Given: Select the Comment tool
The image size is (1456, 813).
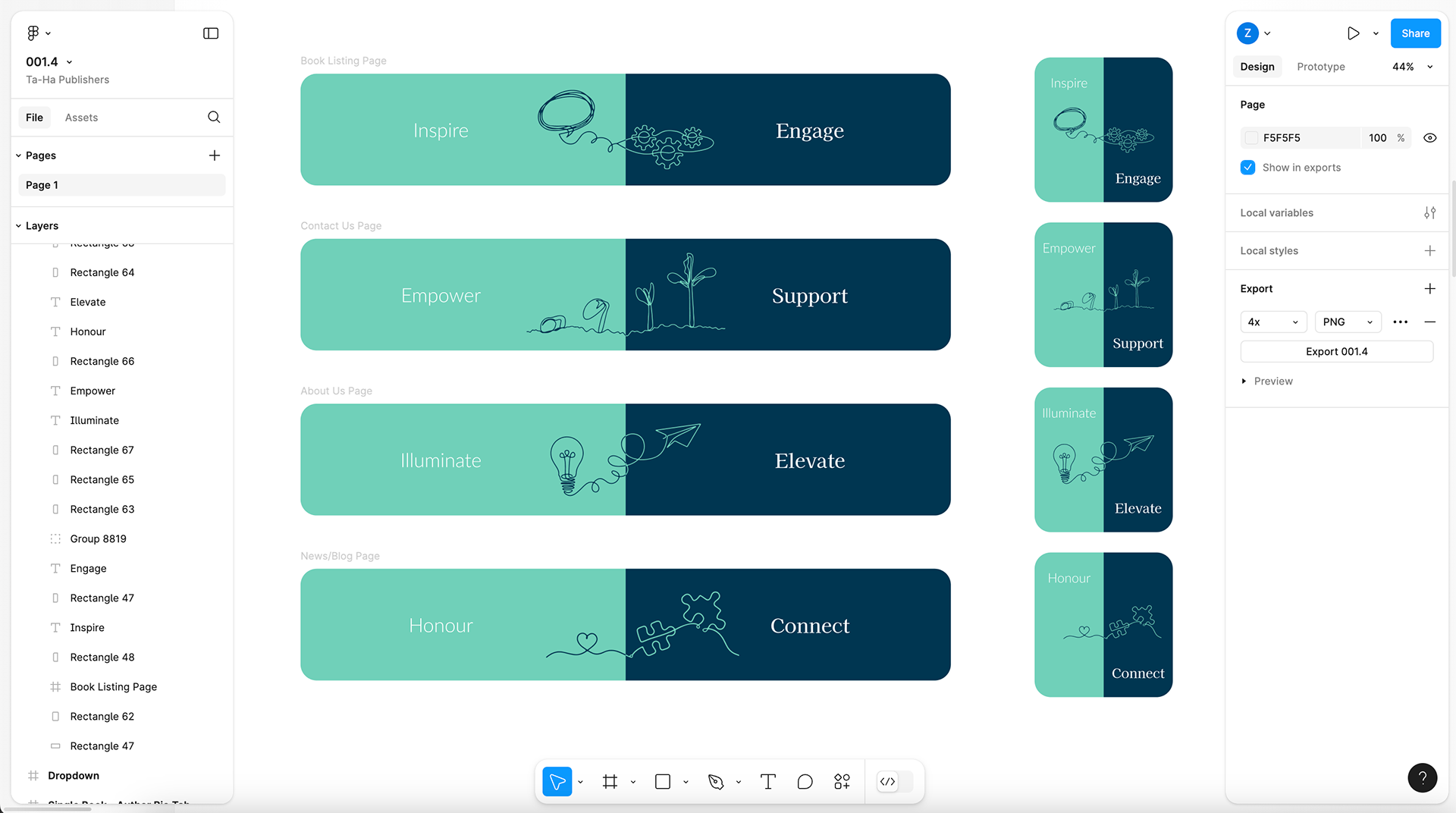Looking at the screenshot, I should pyautogui.click(x=805, y=781).
